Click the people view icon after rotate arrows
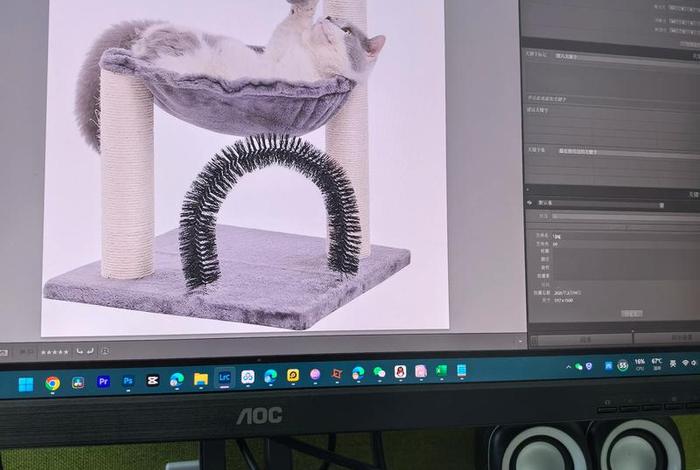 pyautogui.click(x=105, y=351)
